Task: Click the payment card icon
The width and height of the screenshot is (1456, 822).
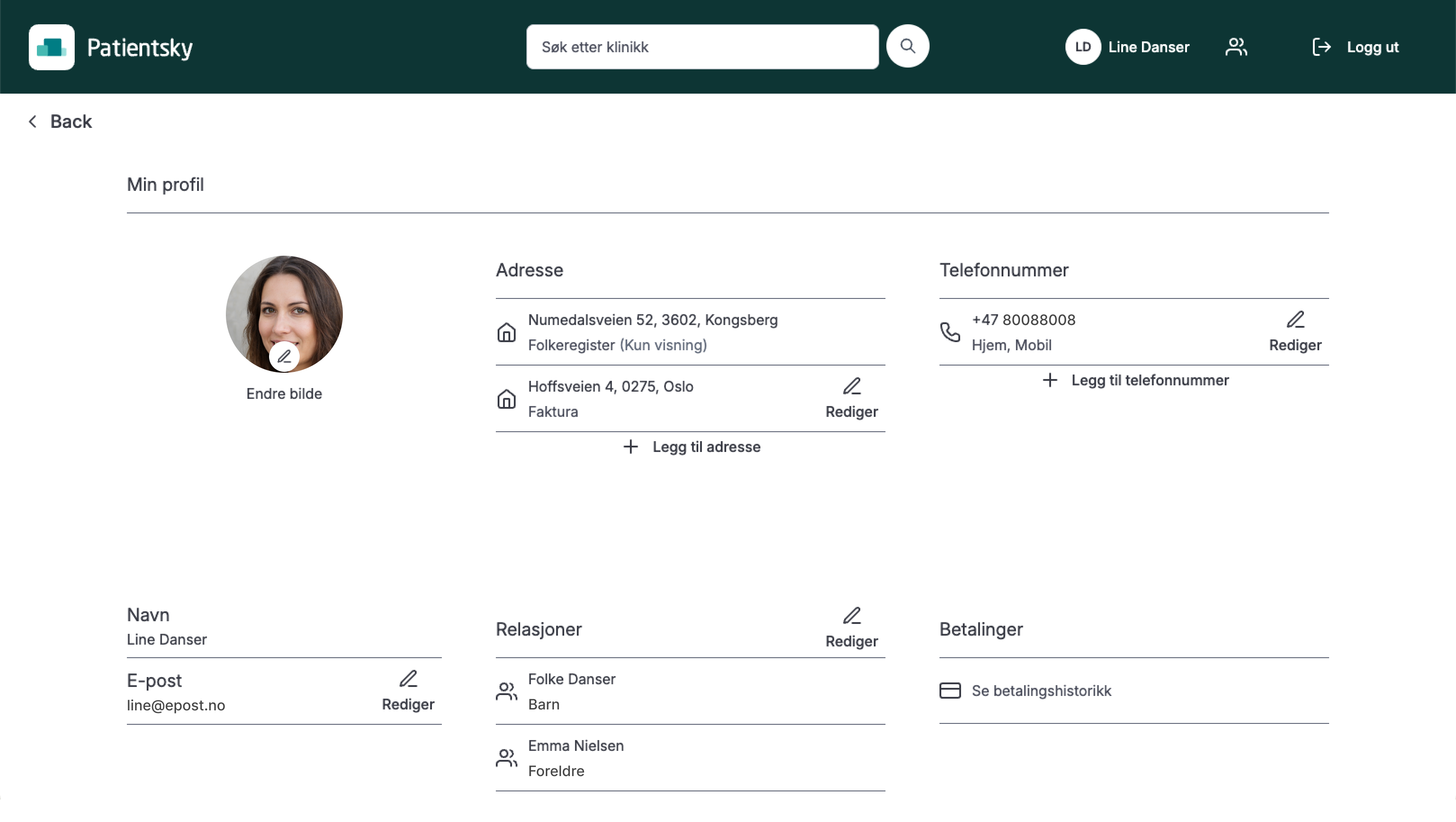Action: [949, 690]
